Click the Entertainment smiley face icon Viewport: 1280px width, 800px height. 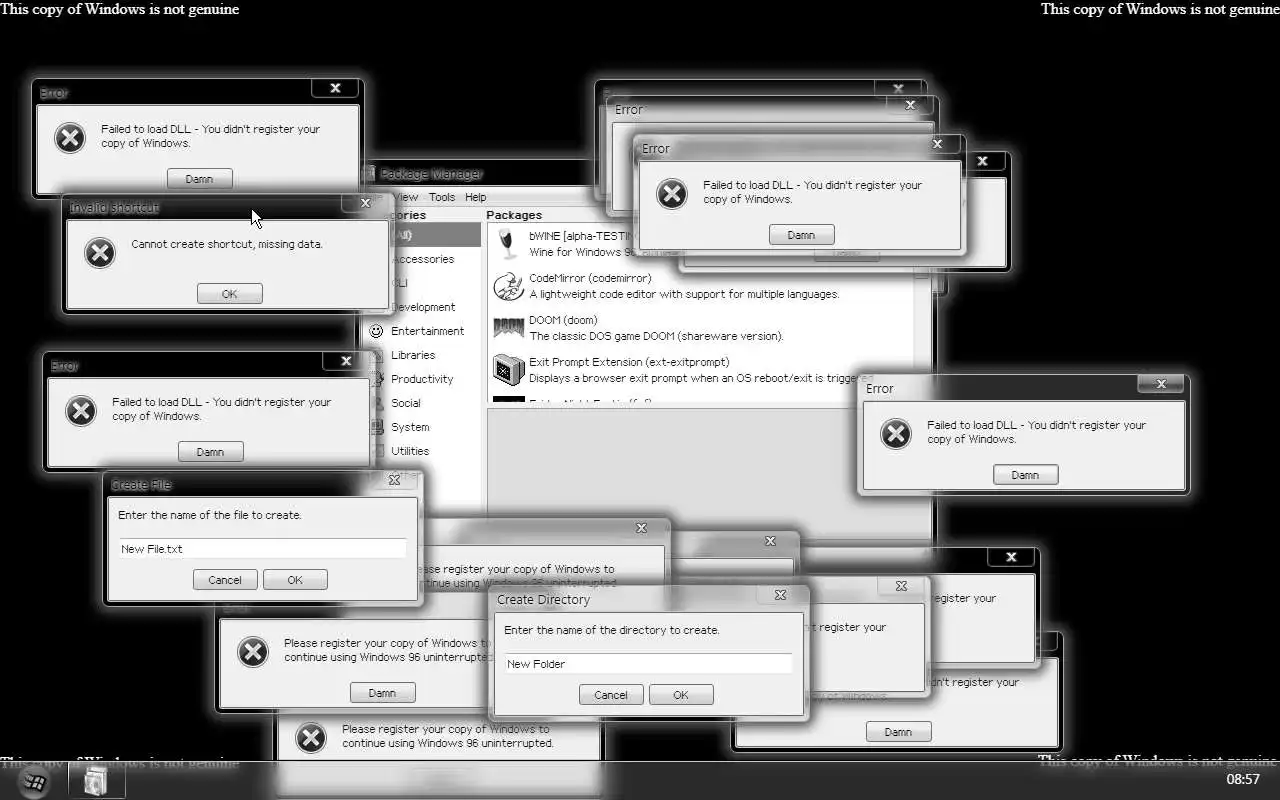tap(376, 331)
